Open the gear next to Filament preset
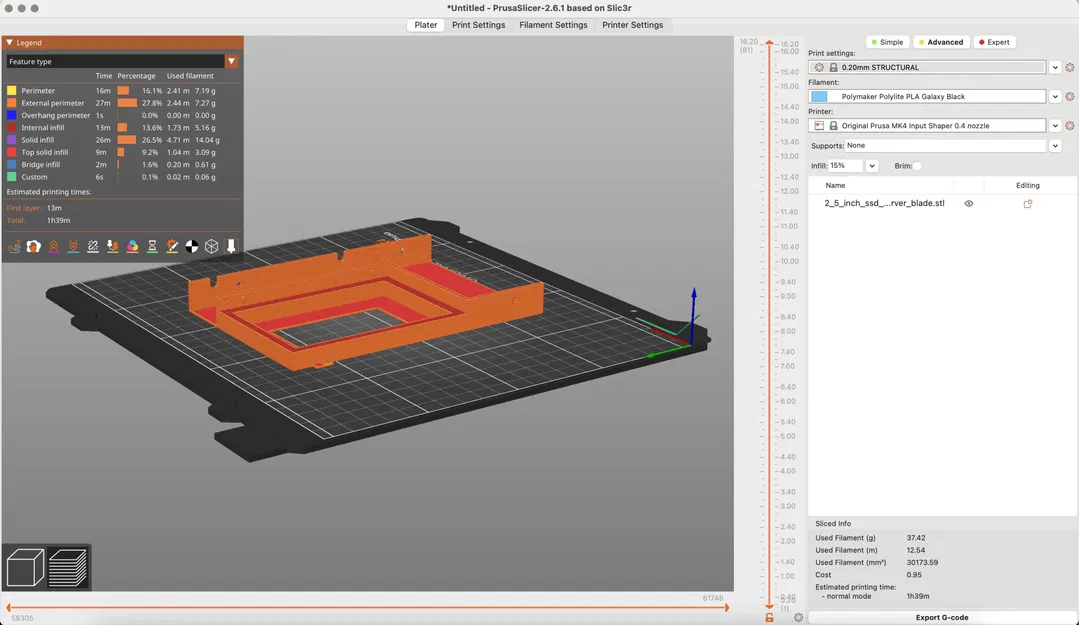This screenshot has width=1079, height=625. click(1070, 97)
